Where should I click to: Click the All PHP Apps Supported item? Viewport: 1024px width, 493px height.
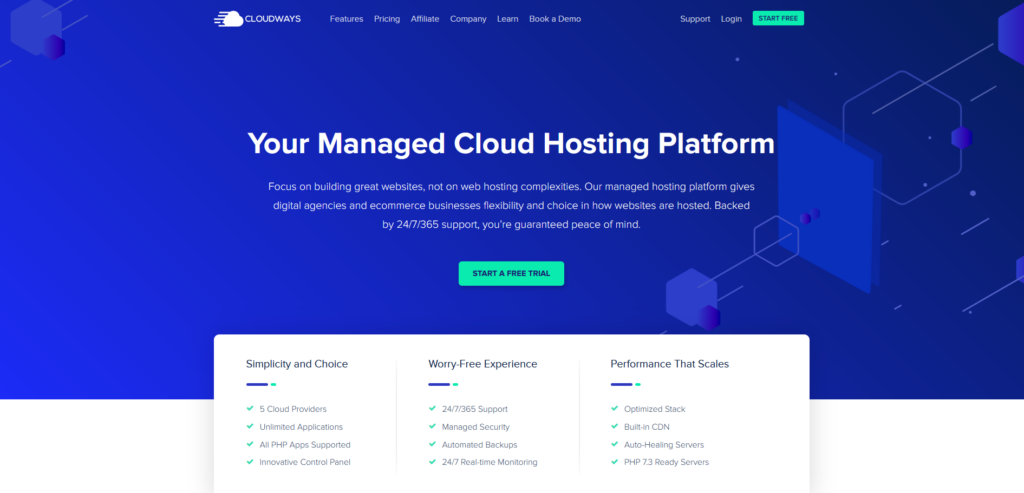[305, 445]
